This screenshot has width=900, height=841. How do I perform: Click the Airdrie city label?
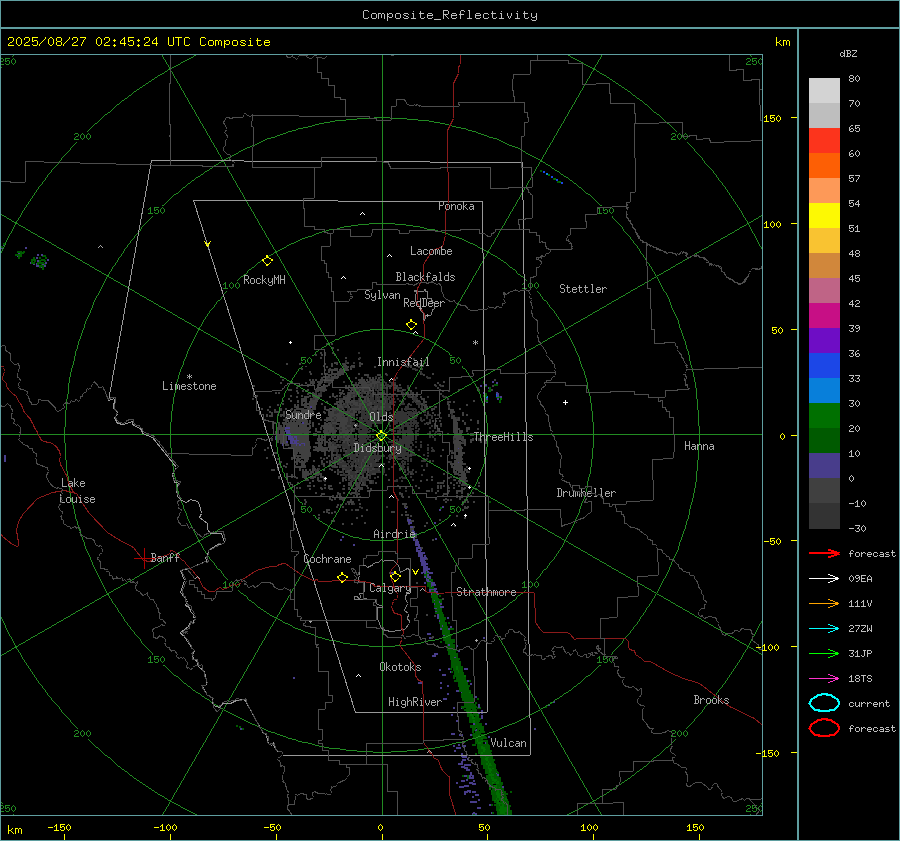(394, 534)
